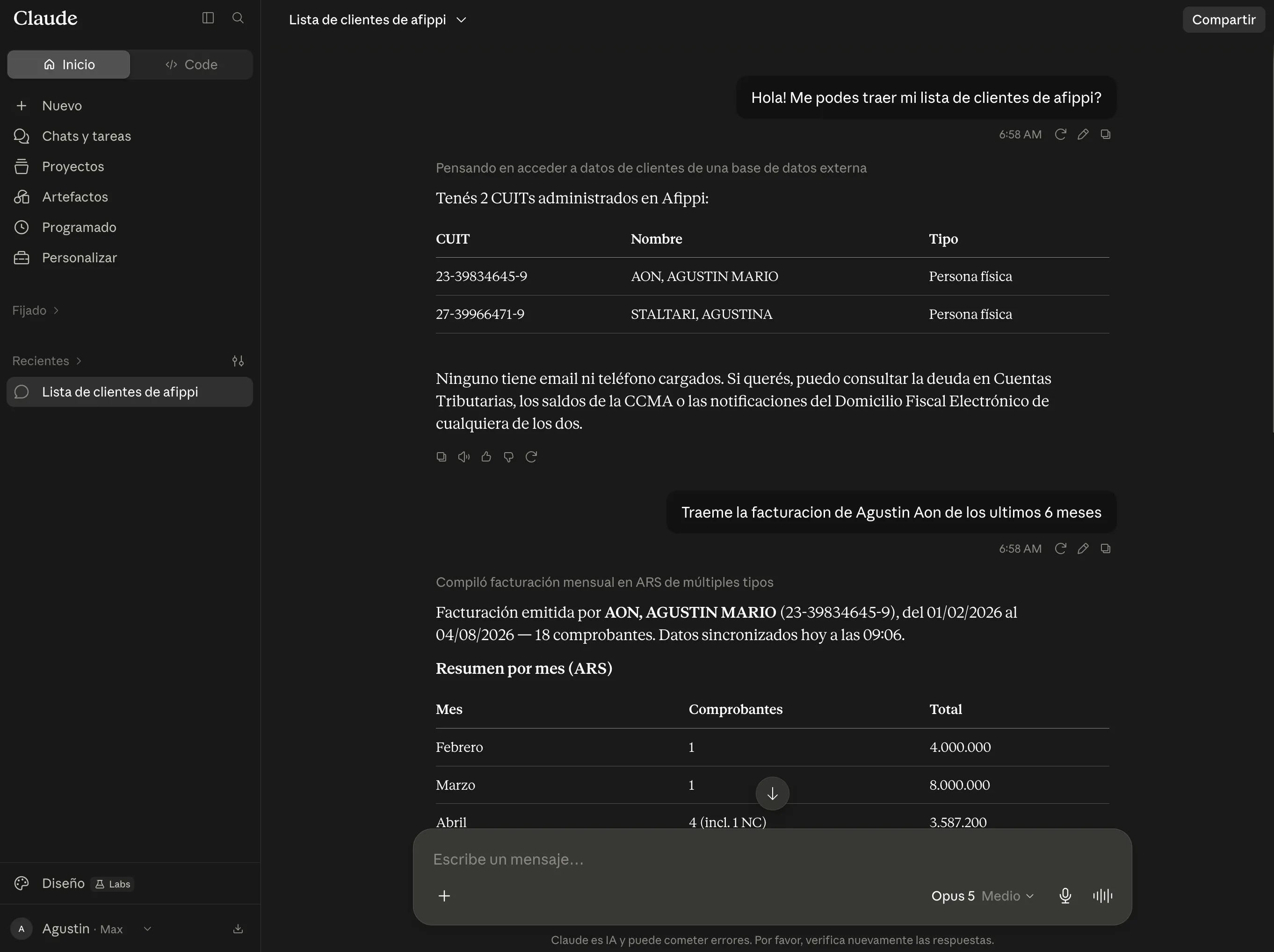
Task: Edit the message asking for lista de clientes
Action: coord(1083,134)
